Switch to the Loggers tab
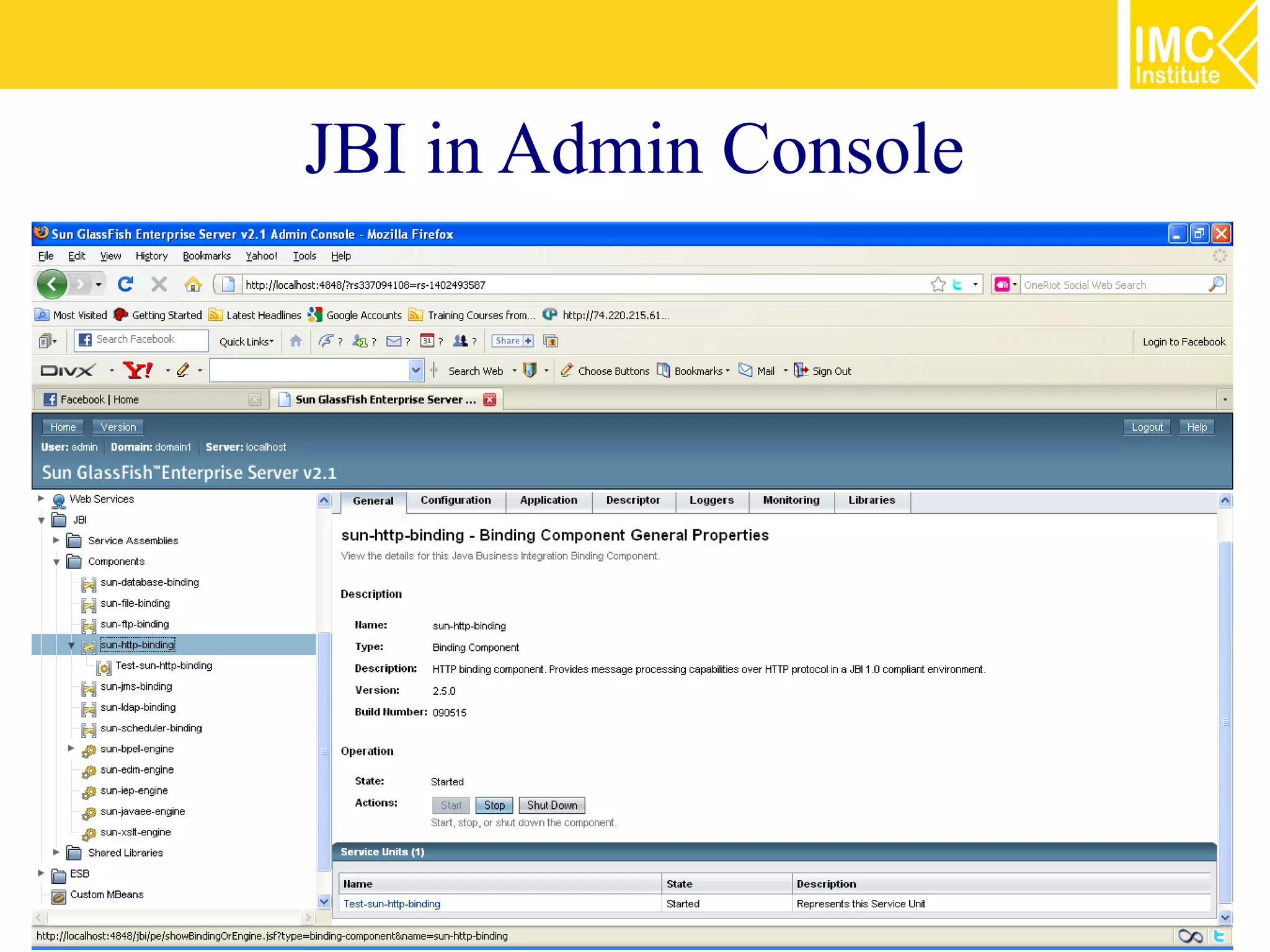Image resolution: width=1270 pixels, height=952 pixels. point(712,501)
